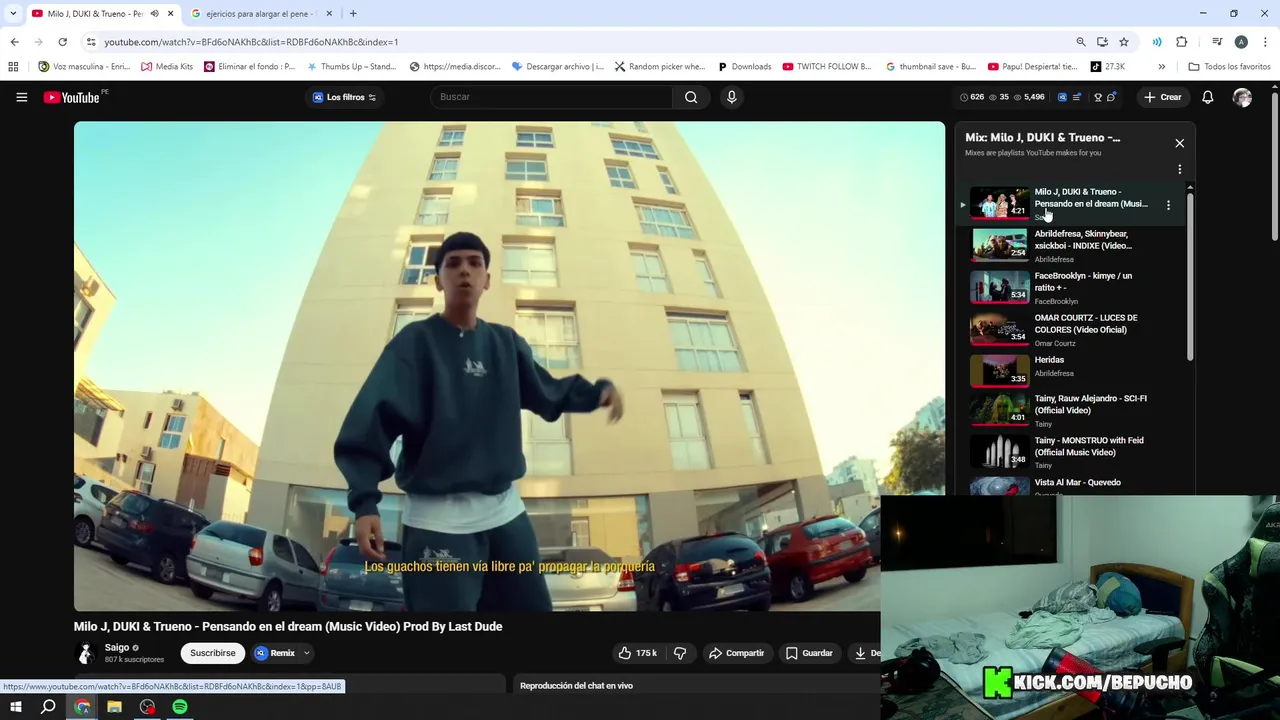Screen dimensions: 1280x720
Task: Start voice search with microphone icon
Action: point(731,97)
